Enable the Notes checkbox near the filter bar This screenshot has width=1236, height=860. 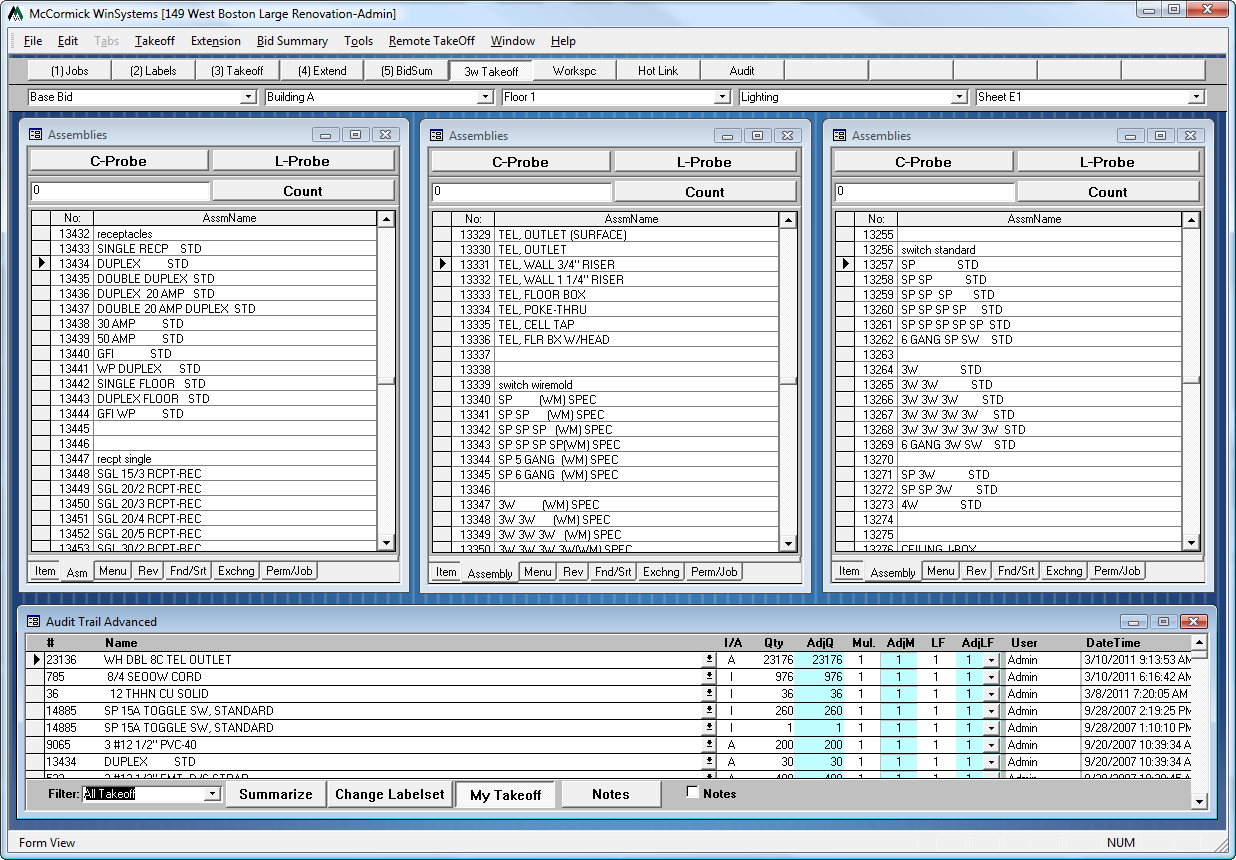click(x=690, y=792)
